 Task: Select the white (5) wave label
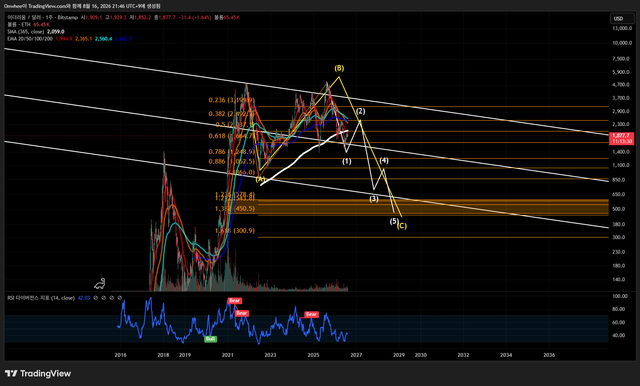[393, 221]
